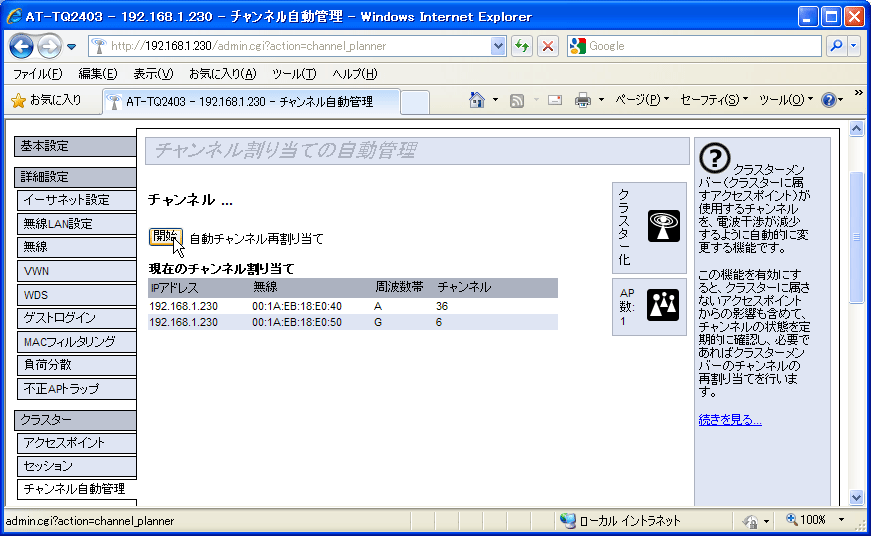871x536 pixels.
Task: Click the green Refresh page icon
Action: pos(522,46)
